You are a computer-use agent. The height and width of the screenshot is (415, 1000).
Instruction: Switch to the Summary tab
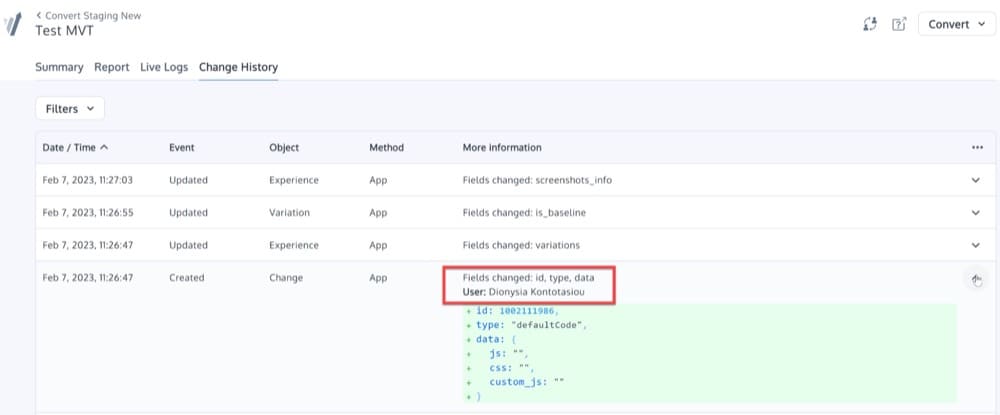[x=59, y=67]
